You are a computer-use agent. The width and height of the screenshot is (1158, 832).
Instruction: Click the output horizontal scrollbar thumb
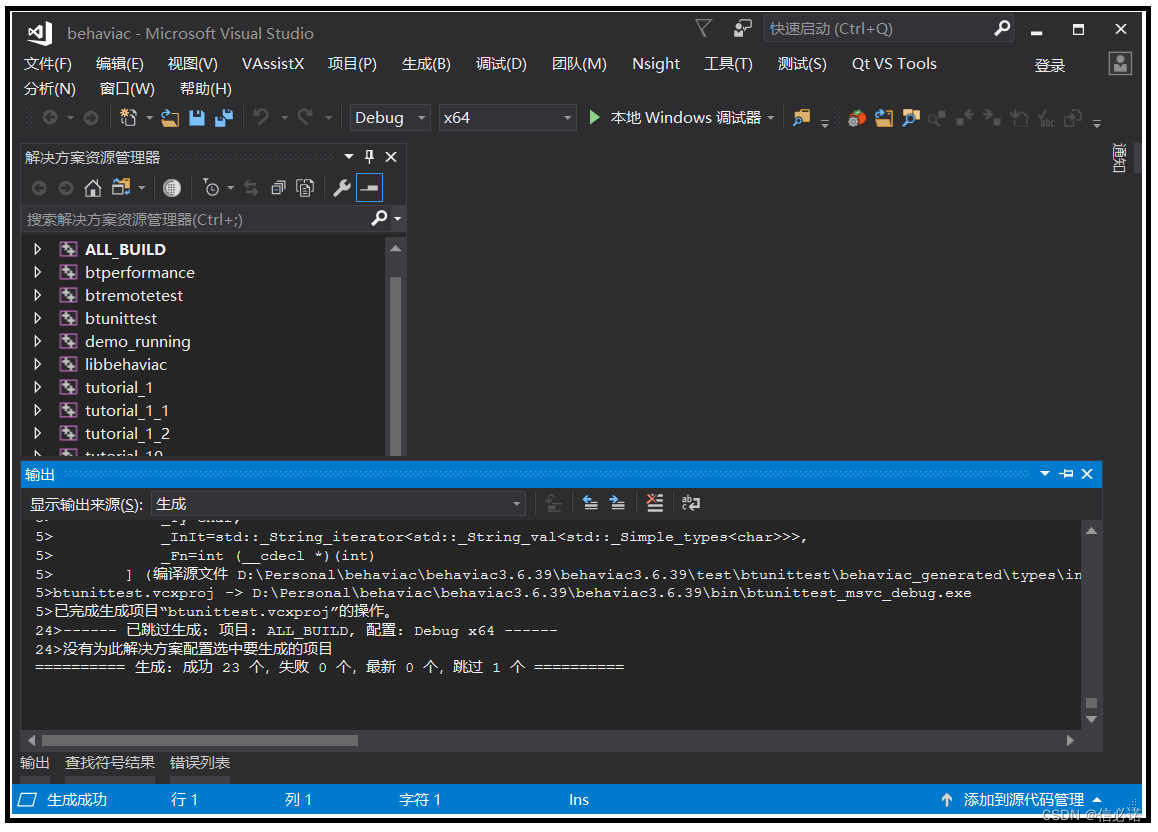point(200,740)
